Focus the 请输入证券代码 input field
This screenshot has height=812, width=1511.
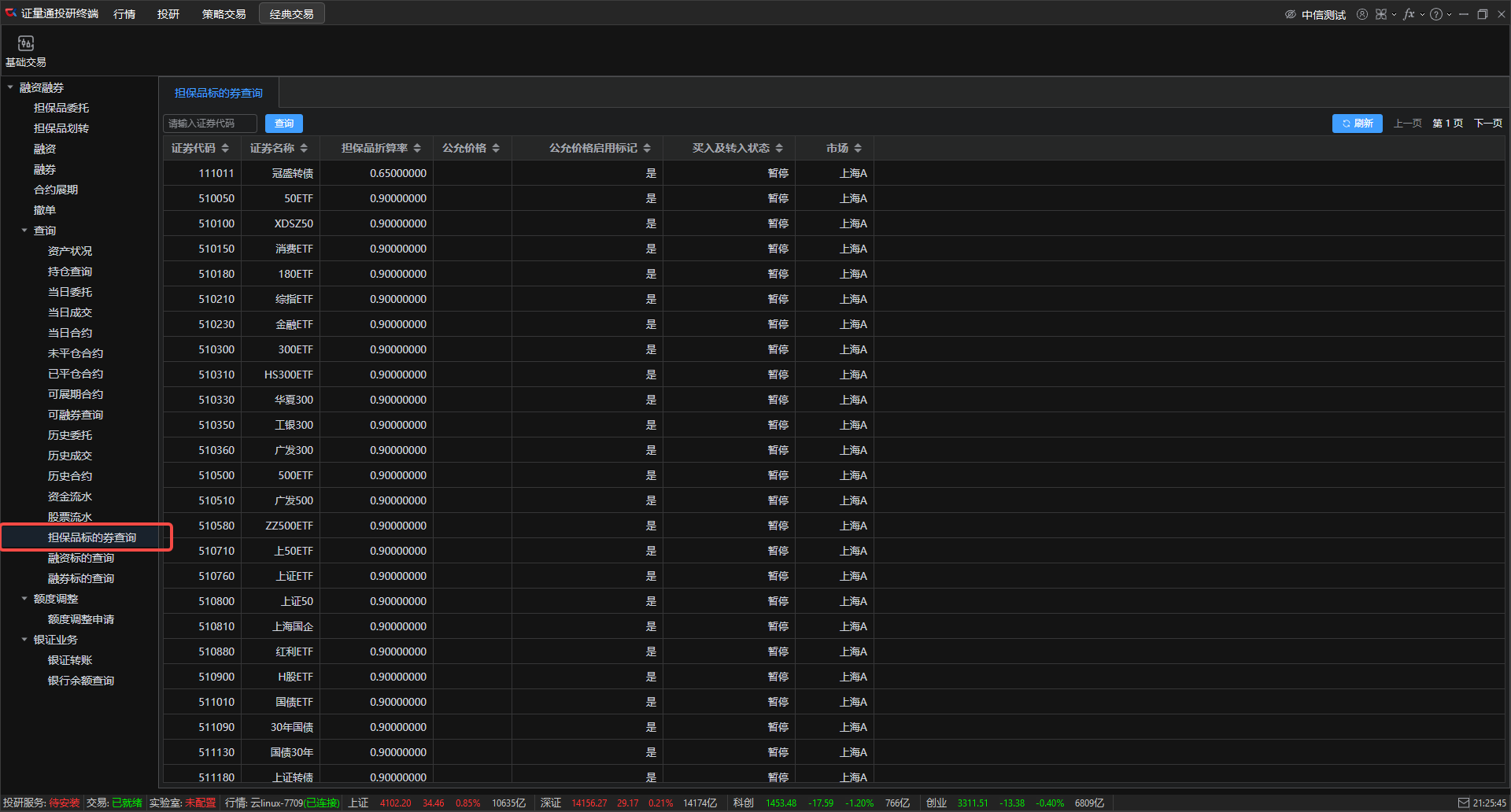coord(209,124)
